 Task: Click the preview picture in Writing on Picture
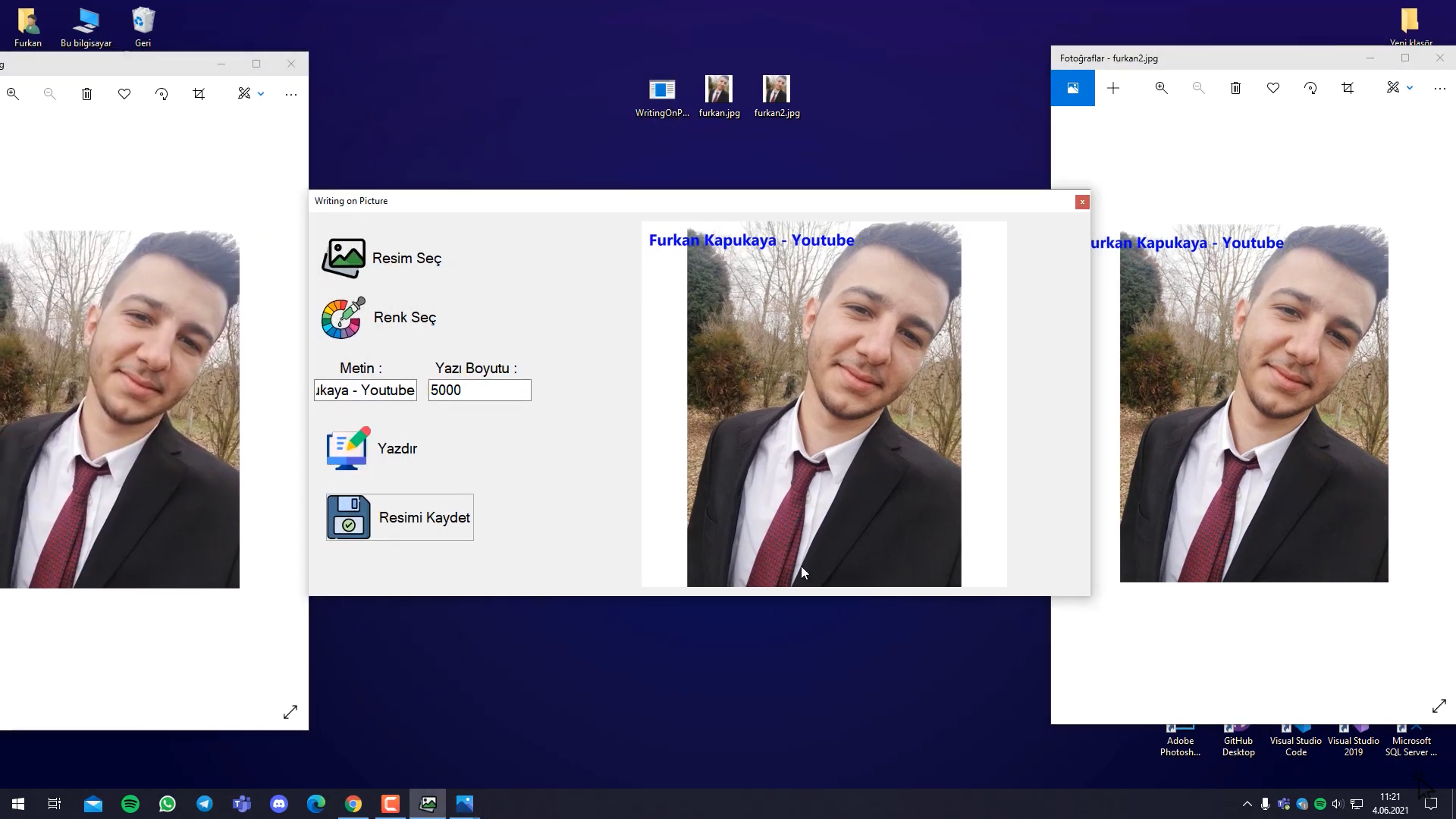click(824, 404)
